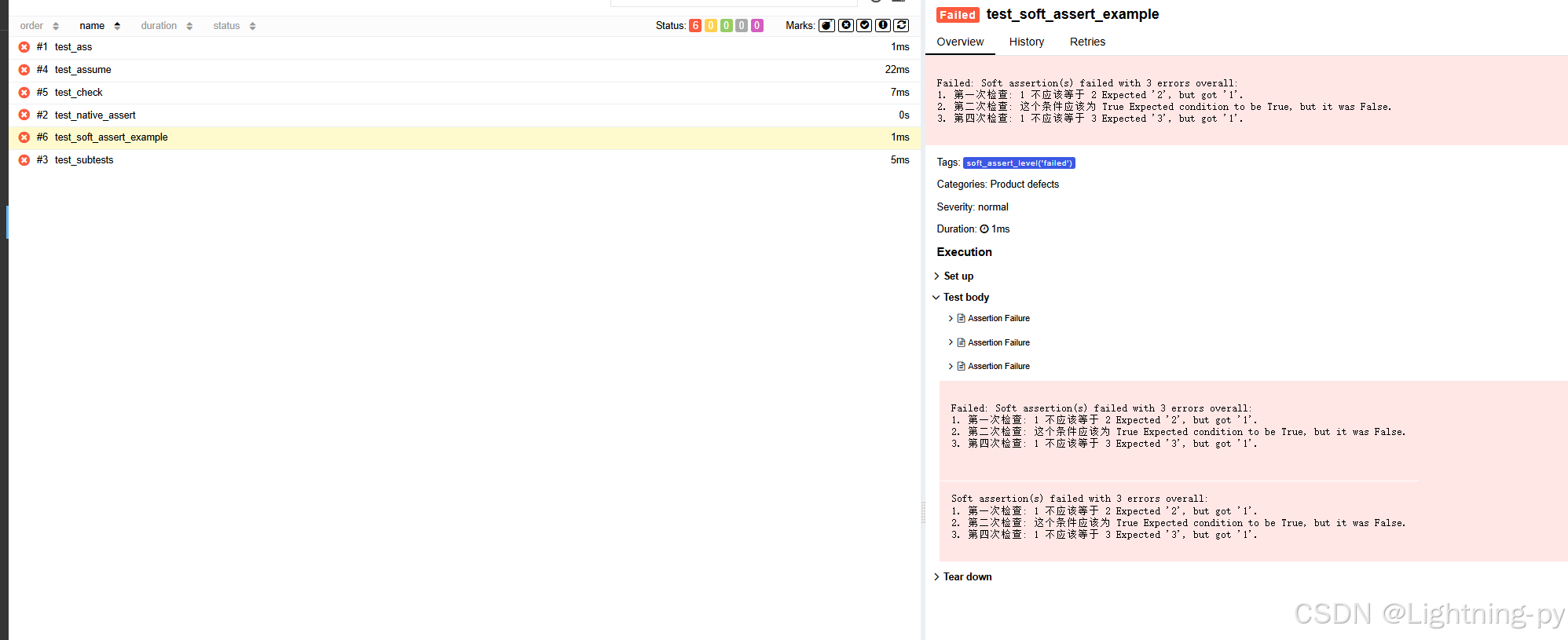Filter by the flaky bomb mark

[x=826, y=25]
